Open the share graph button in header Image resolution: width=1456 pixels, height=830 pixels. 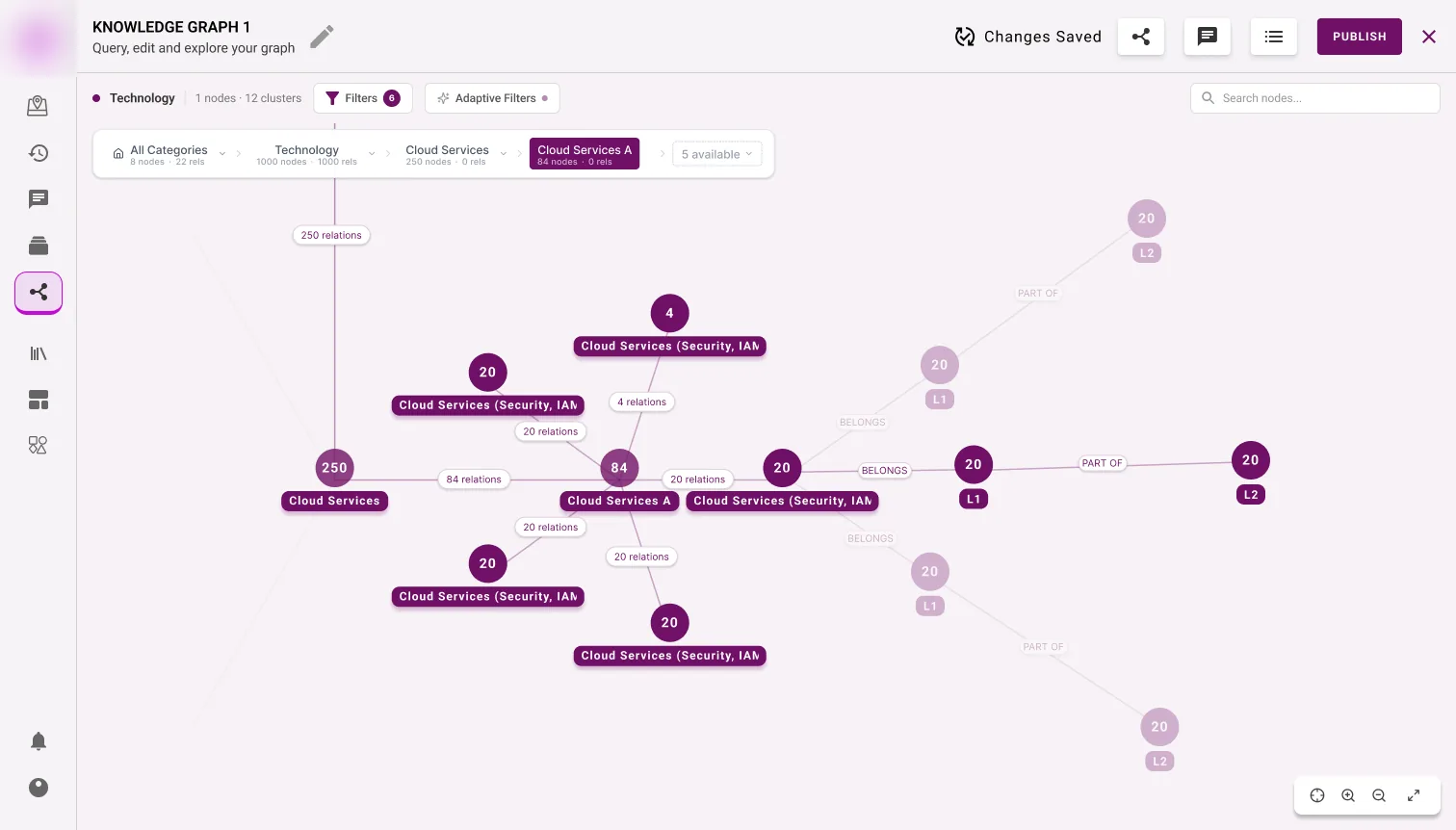point(1141,37)
